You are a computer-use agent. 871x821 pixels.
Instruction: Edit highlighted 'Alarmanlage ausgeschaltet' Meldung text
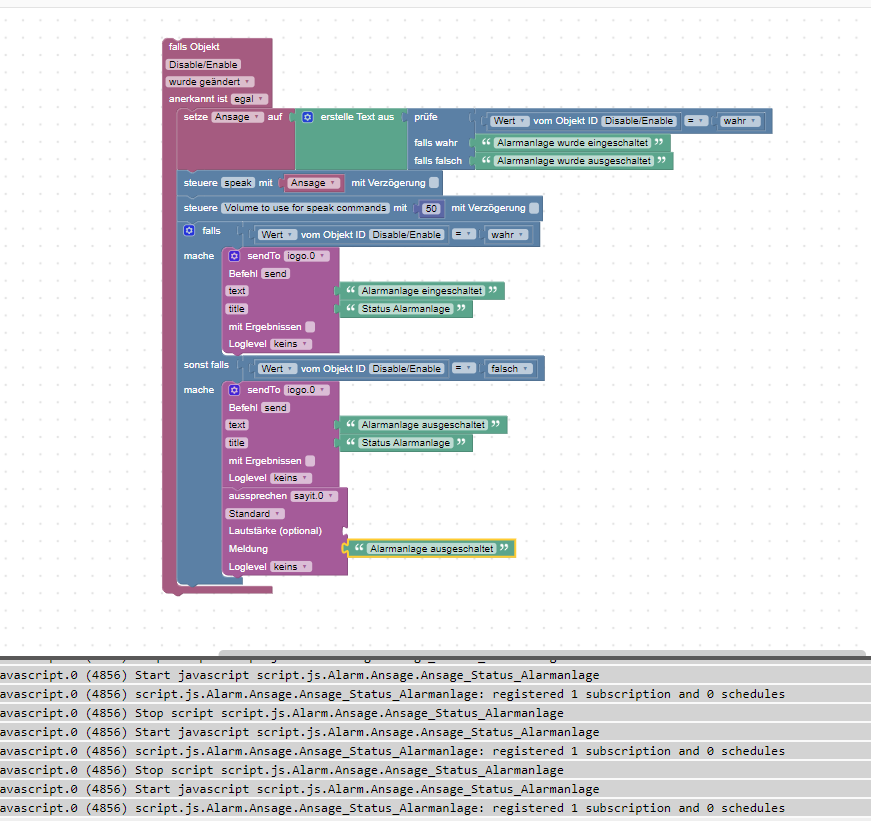coord(432,549)
